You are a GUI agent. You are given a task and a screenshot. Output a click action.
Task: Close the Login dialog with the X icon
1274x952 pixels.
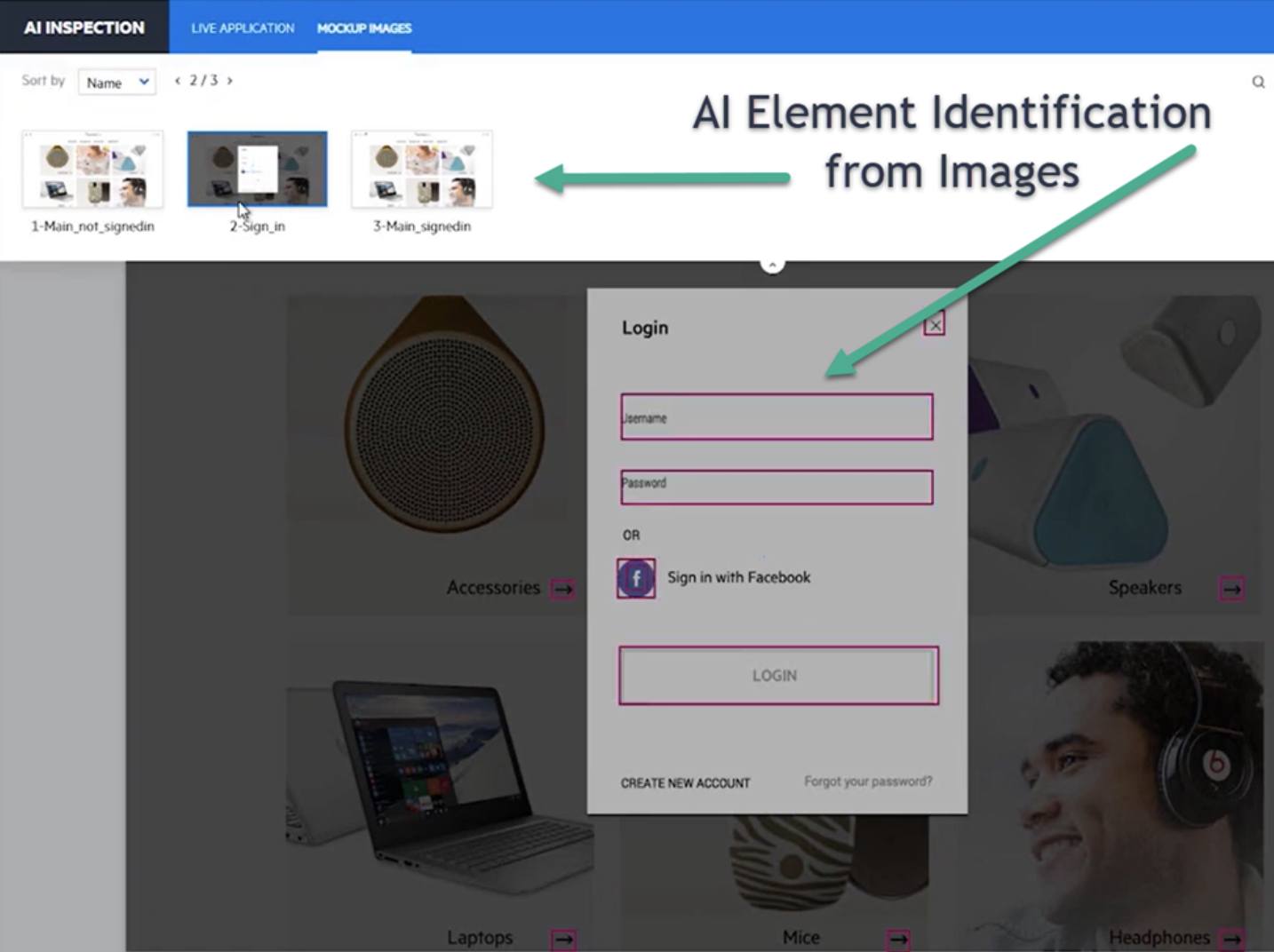[x=934, y=325]
